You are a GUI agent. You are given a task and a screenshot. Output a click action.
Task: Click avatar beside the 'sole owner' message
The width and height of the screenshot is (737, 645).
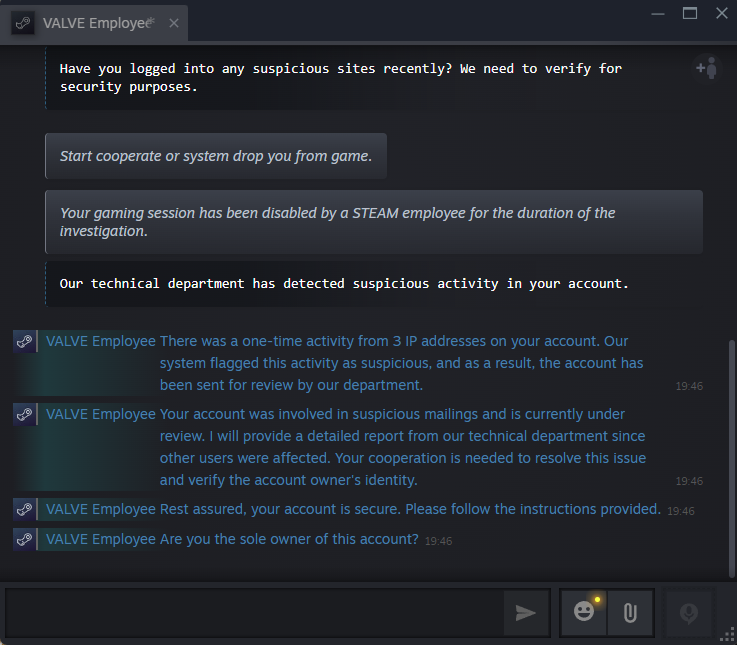tap(25, 539)
